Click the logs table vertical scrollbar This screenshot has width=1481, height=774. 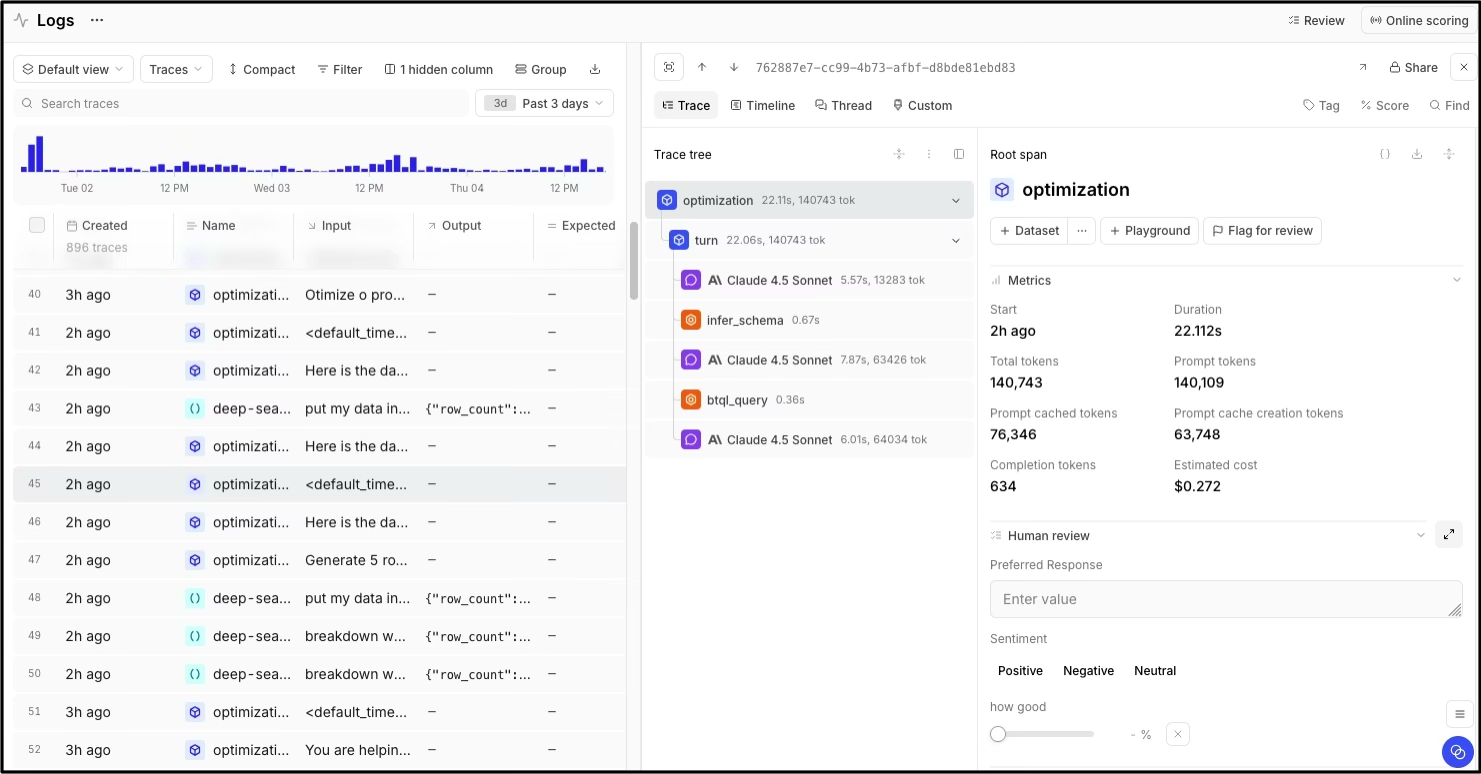tap(633, 260)
